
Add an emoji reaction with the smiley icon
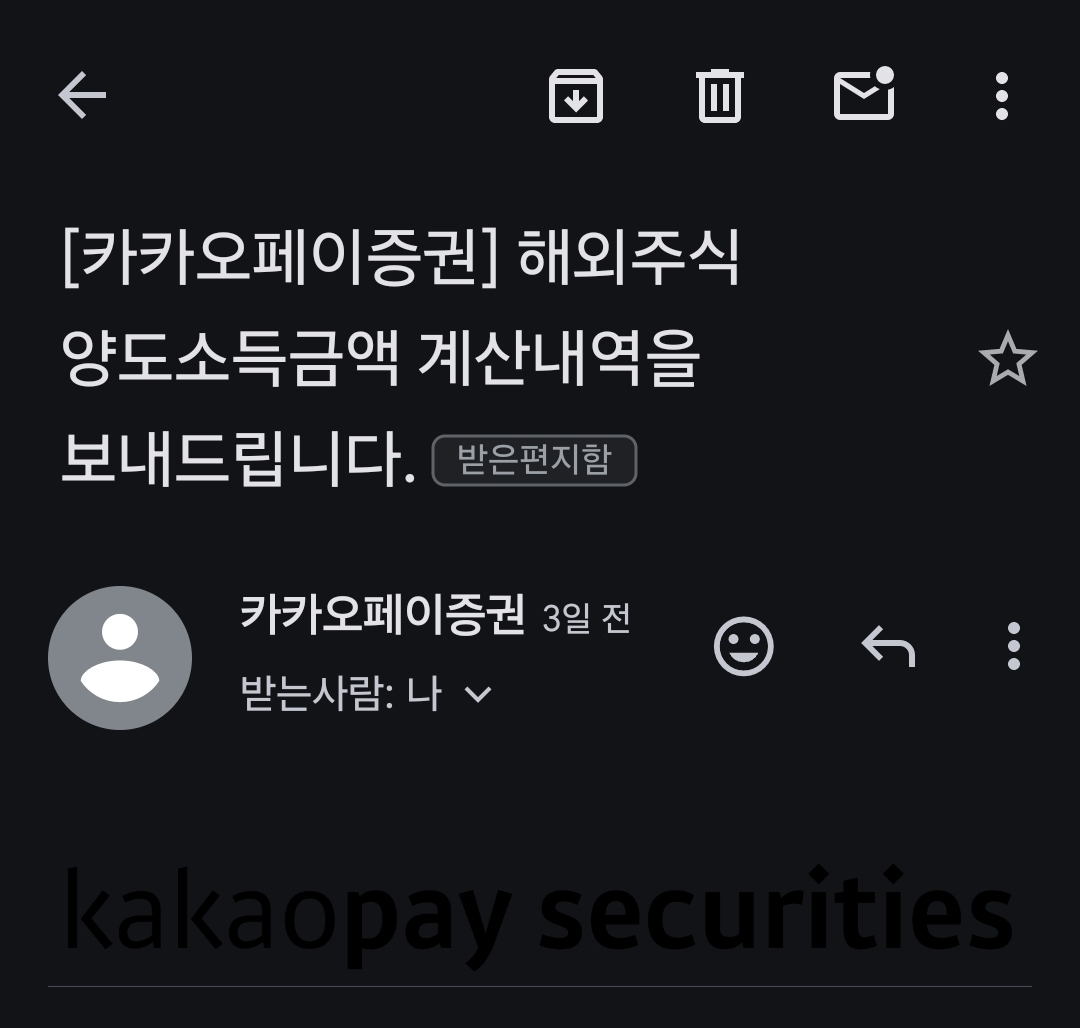744,646
